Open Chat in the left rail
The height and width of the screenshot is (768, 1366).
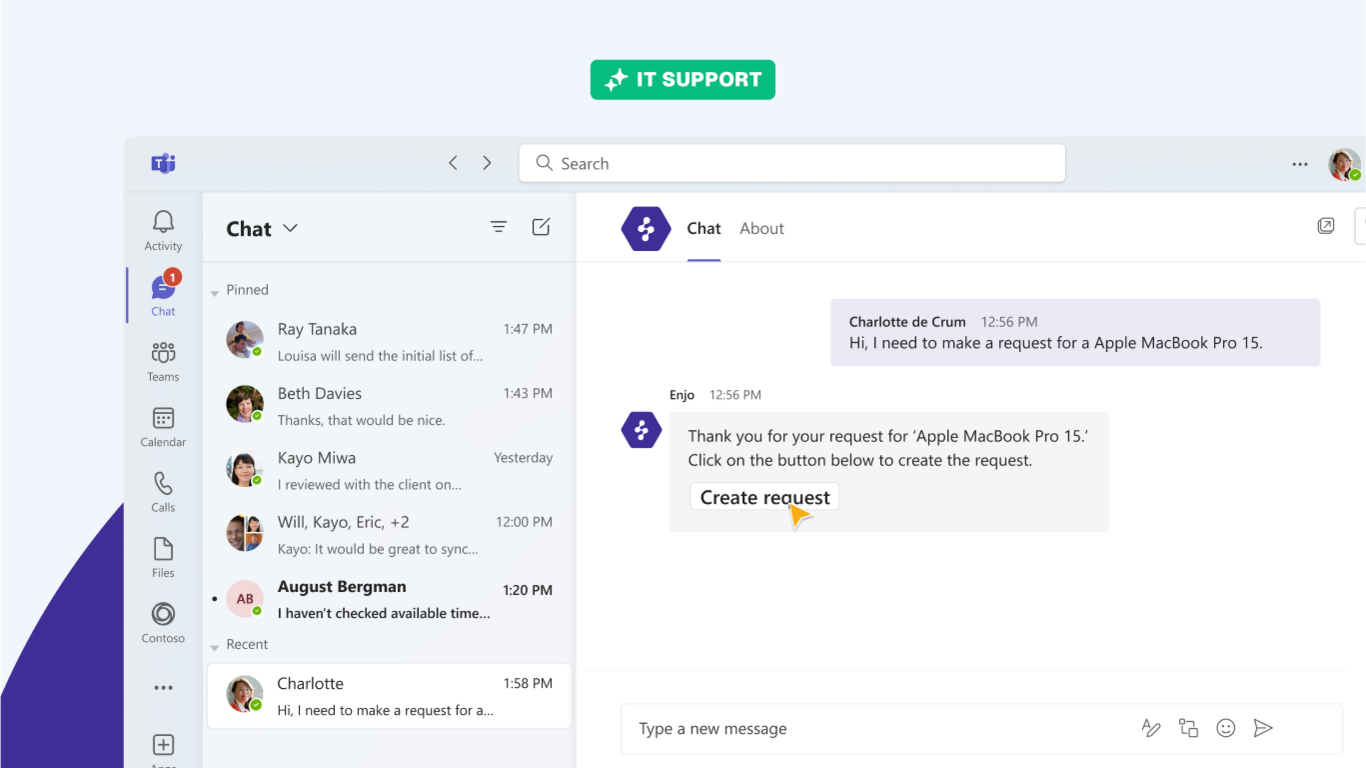(163, 295)
